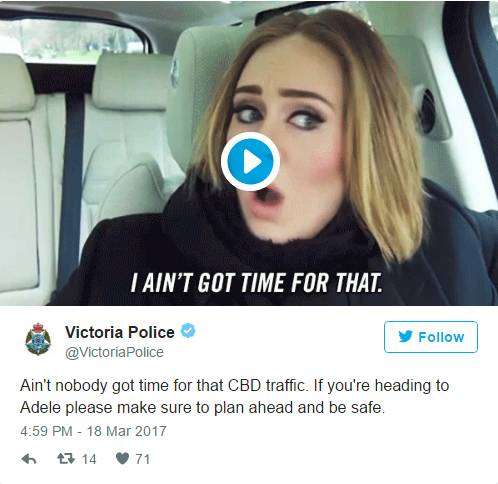
Task: Follow the Victoria Police account
Action: click(x=431, y=337)
